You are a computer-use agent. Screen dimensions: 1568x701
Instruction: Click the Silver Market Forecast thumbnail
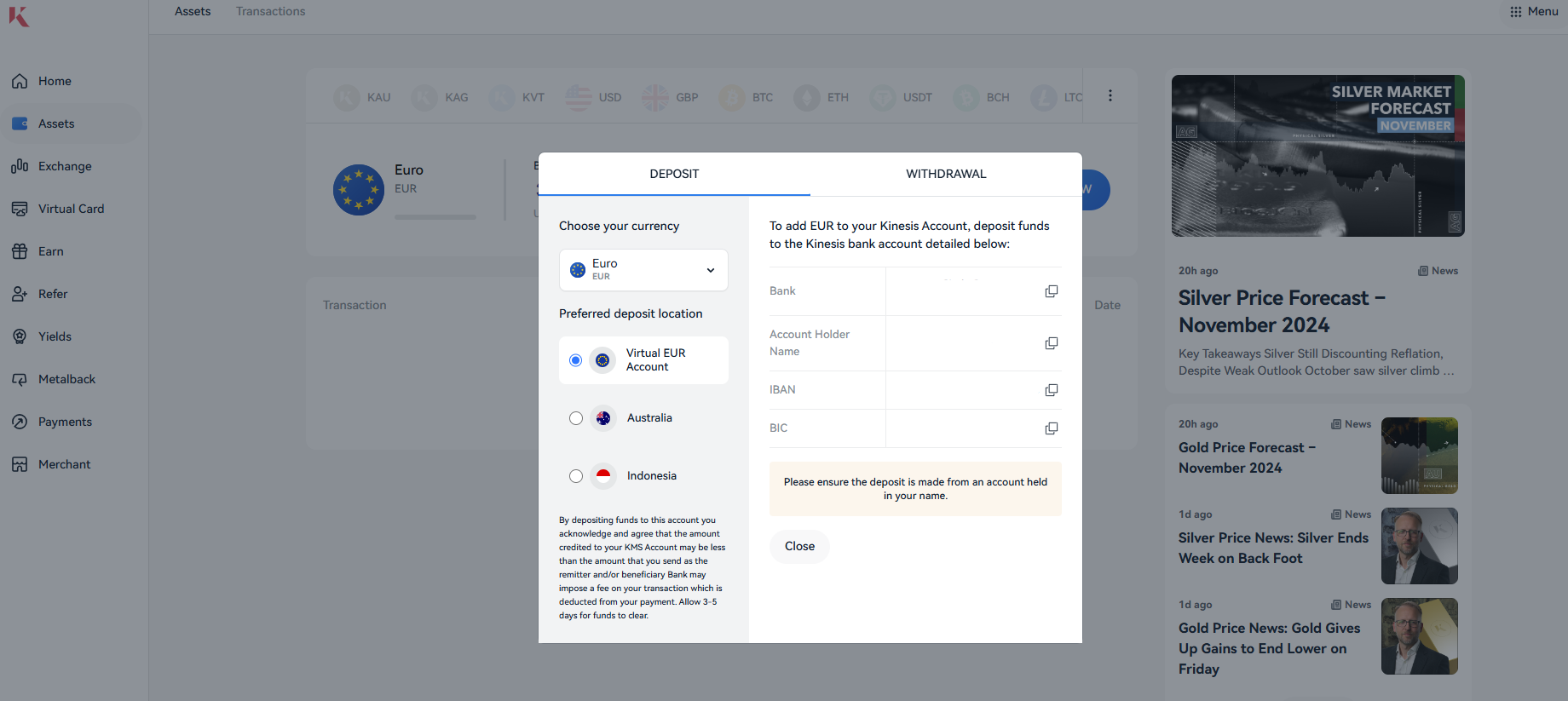click(x=1317, y=156)
